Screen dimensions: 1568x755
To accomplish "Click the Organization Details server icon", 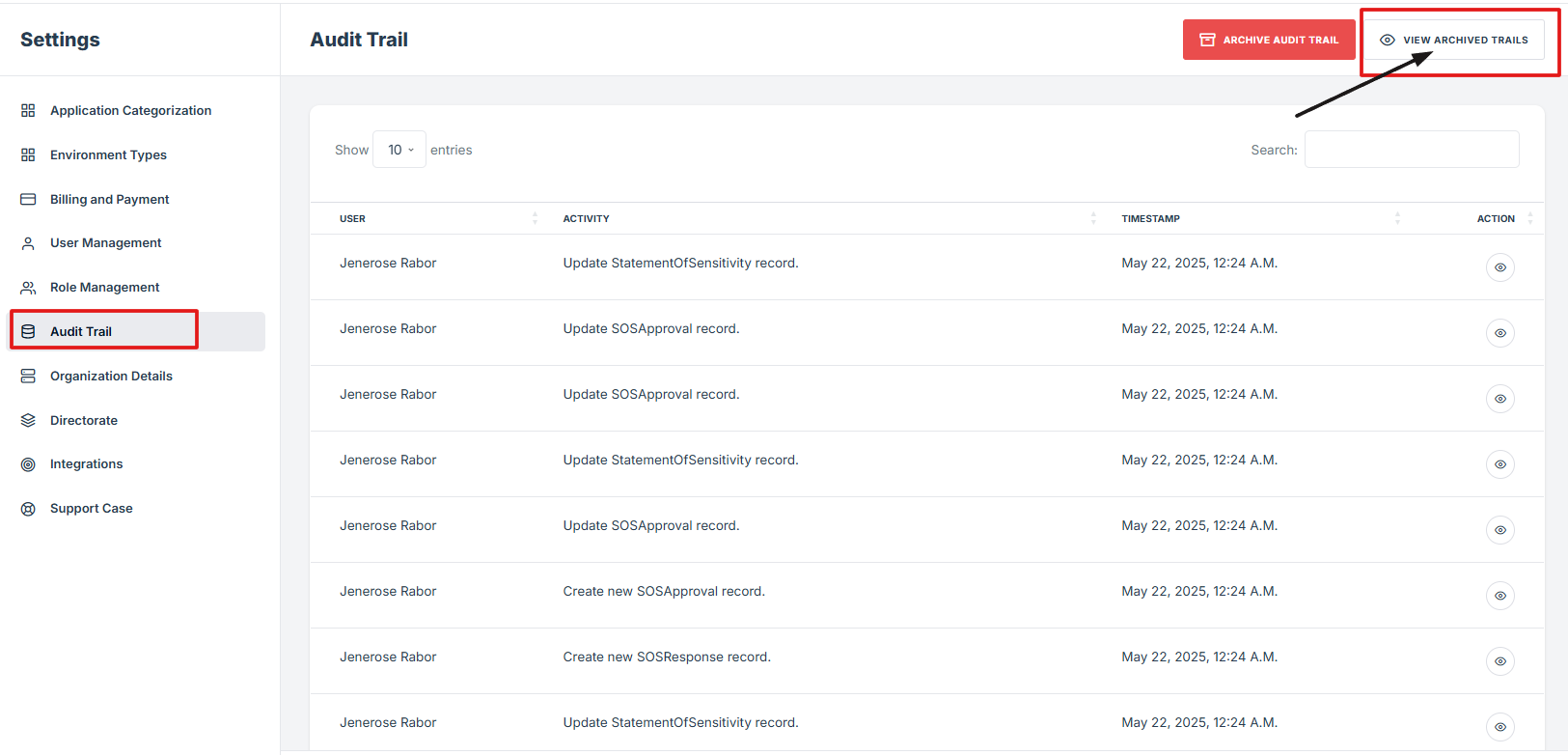I will 28,376.
